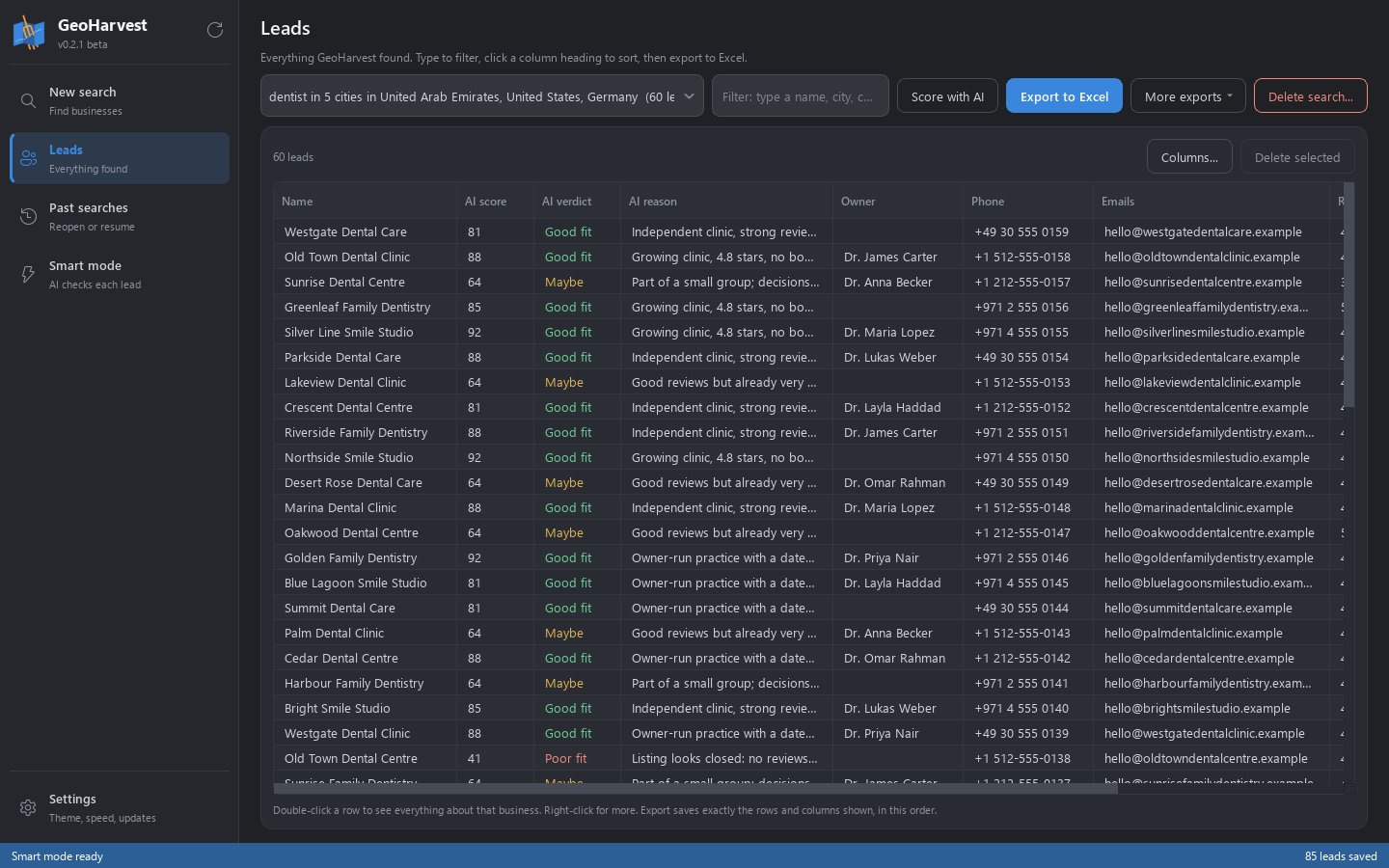Click the Leads people icon
Screen dimensions: 1389x868
pos(29,159)
